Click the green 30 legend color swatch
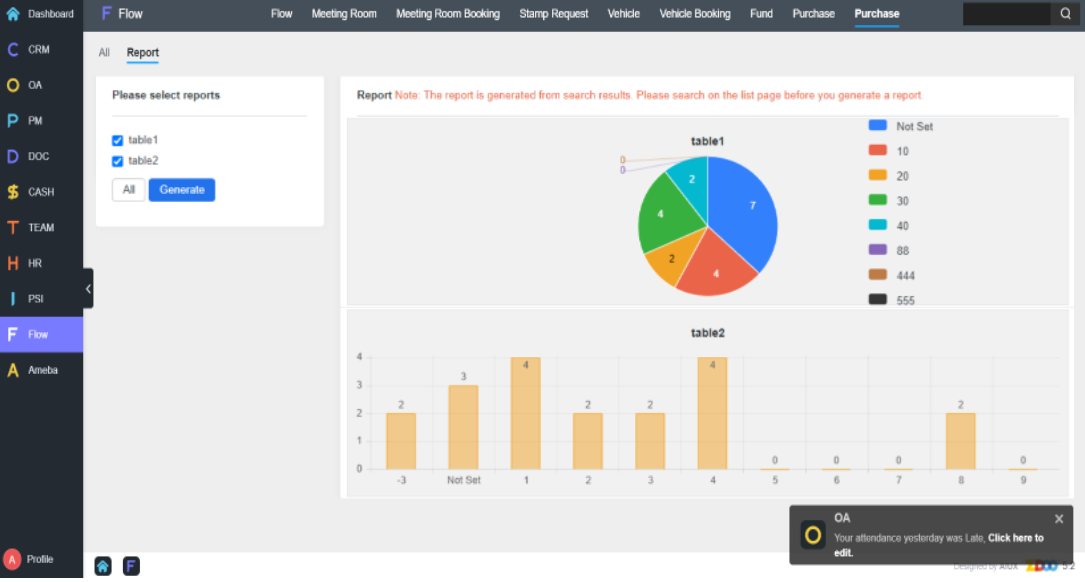 tap(878, 200)
